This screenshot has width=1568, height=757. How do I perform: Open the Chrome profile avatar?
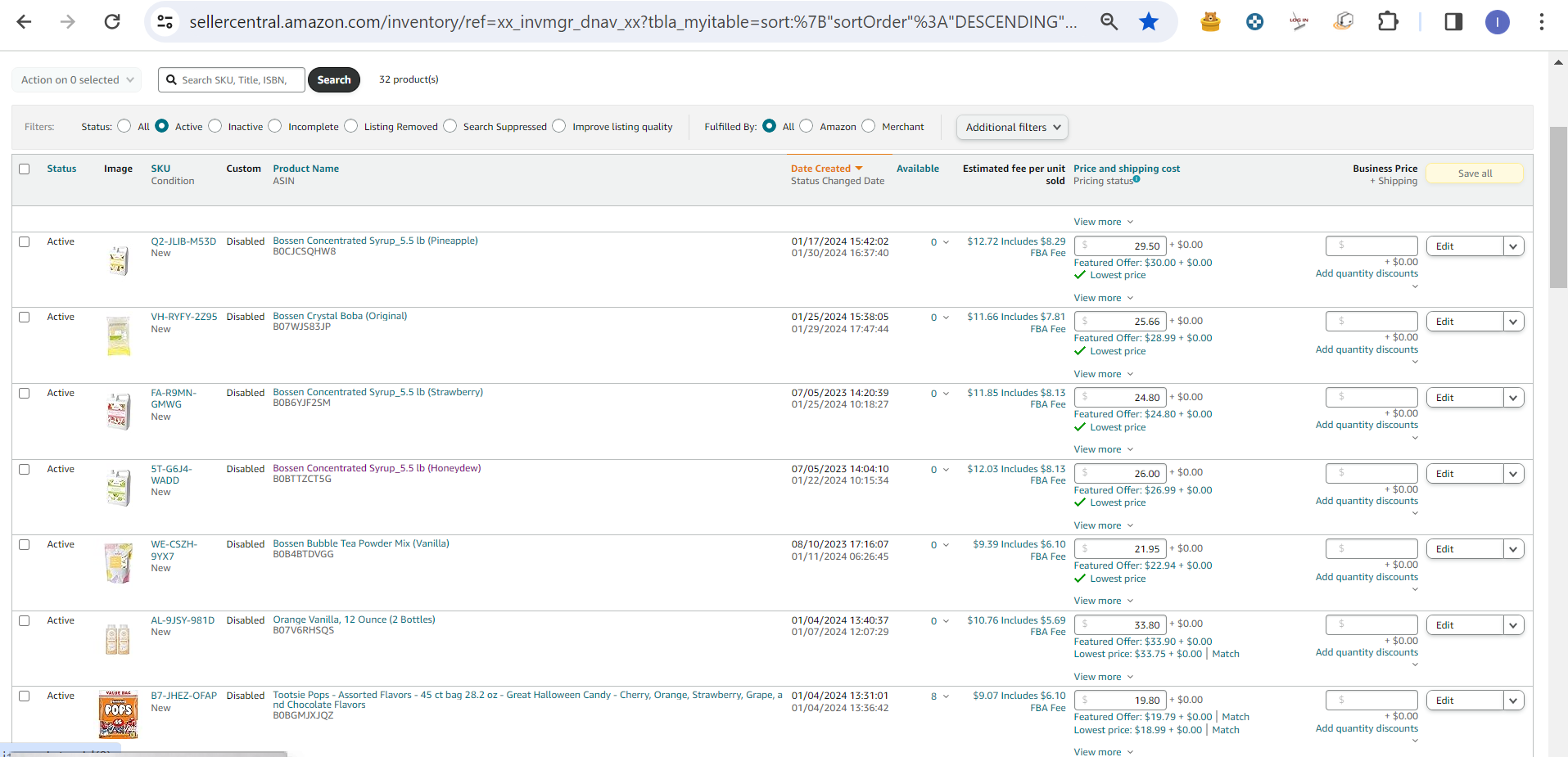(1498, 22)
